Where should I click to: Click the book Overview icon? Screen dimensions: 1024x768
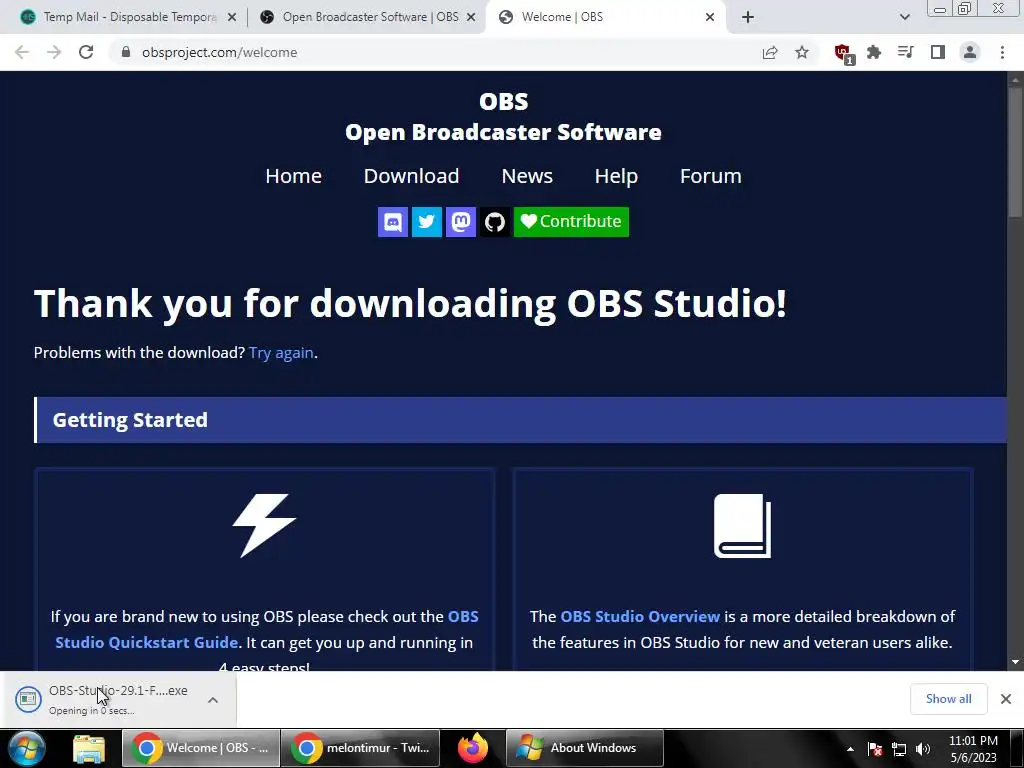click(743, 526)
